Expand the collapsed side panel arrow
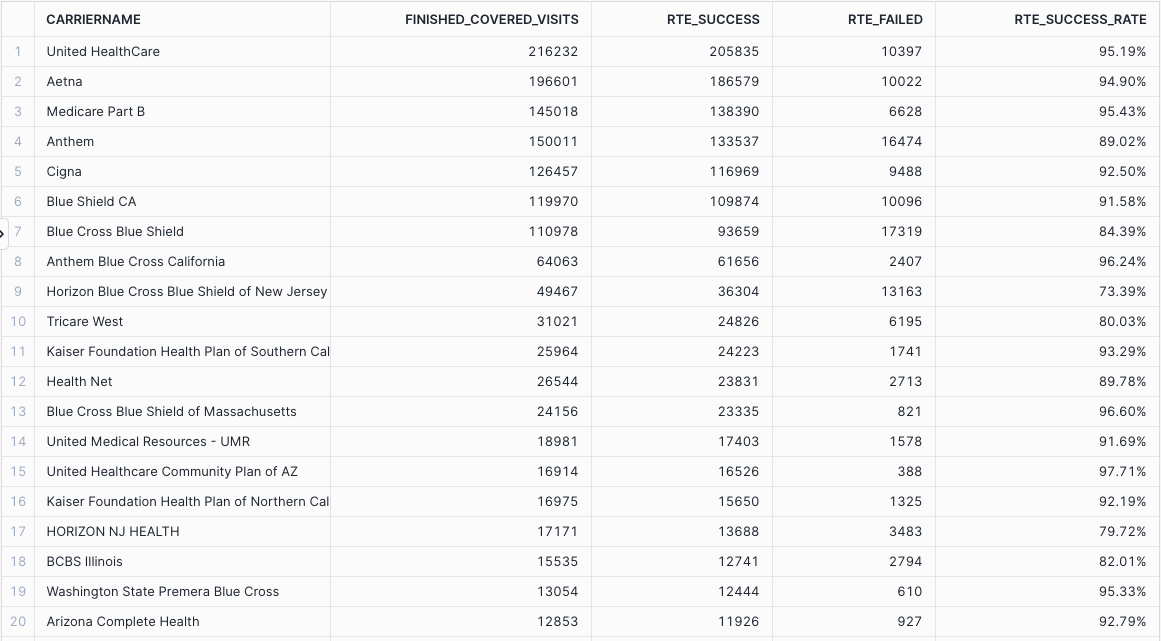 coord(3,234)
